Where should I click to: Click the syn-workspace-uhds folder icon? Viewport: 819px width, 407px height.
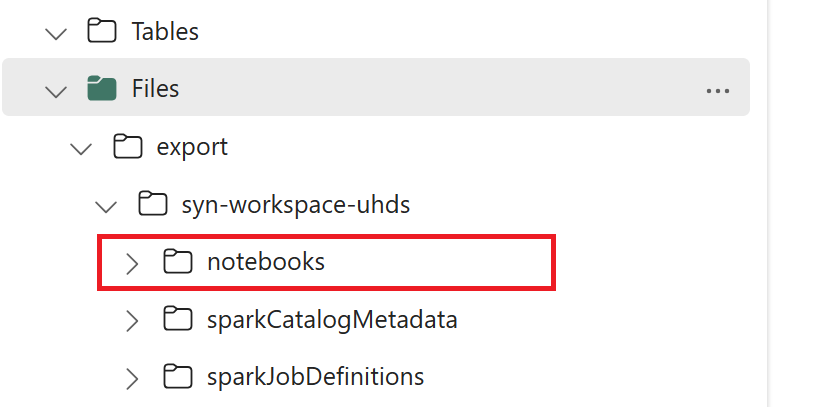point(153,204)
